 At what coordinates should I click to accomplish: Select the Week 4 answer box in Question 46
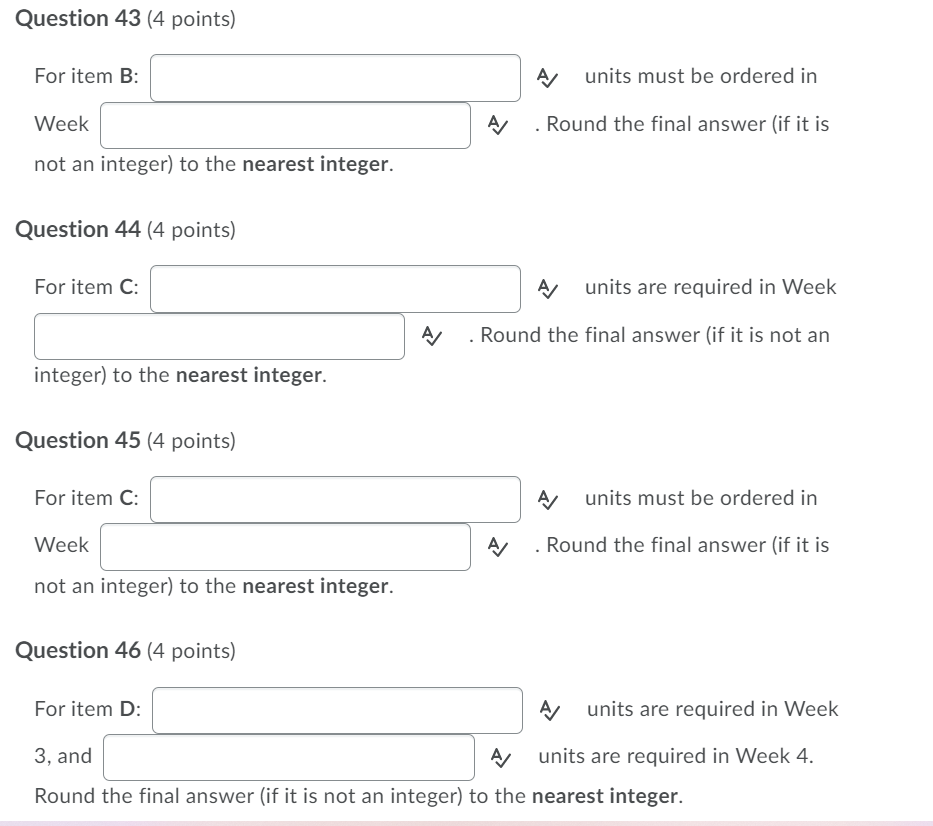288,758
